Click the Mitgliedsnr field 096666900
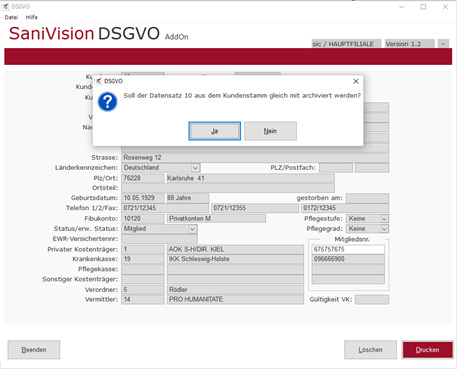Viewport: 457px width, 369px height. pyautogui.click(x=348, y=259)
